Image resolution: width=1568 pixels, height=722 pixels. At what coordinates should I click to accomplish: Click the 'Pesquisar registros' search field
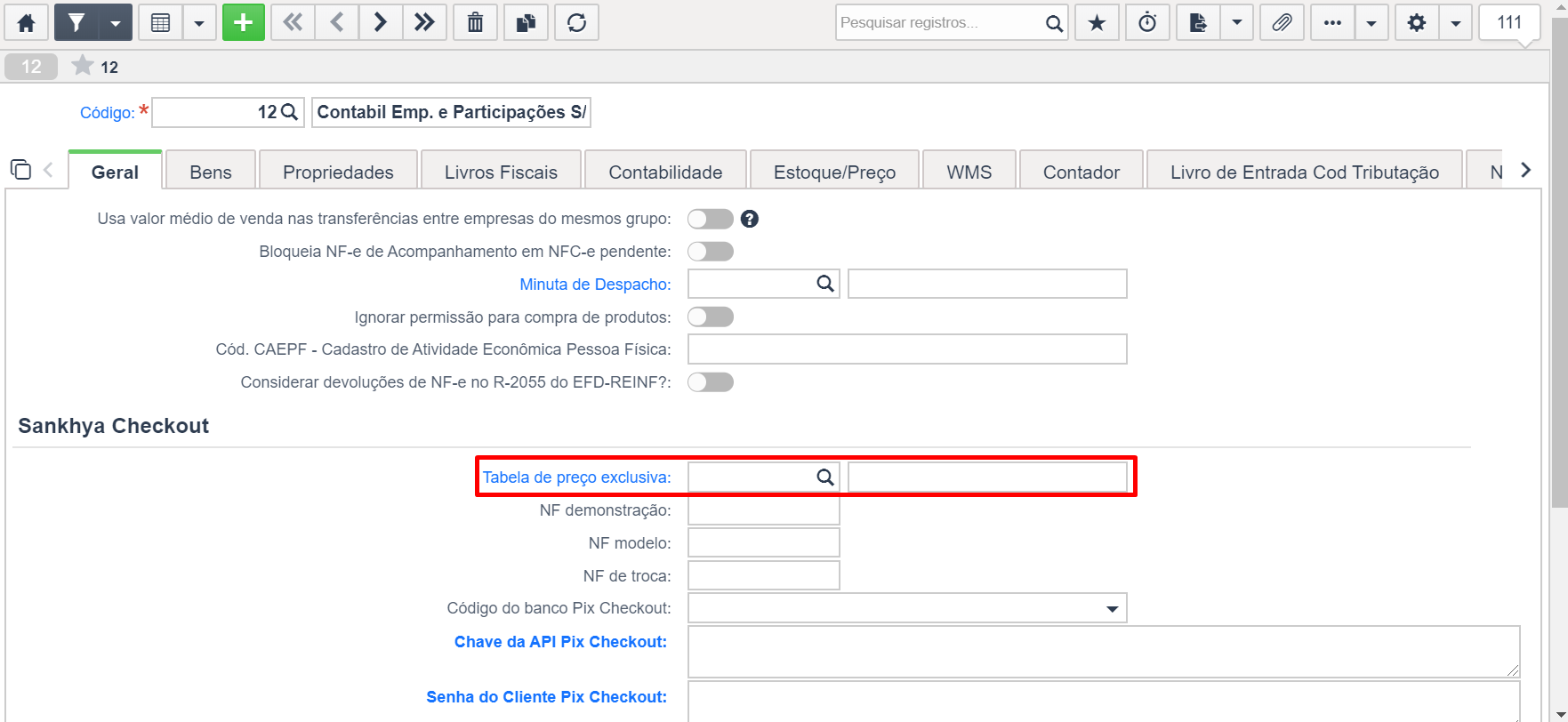click(939, 22)
